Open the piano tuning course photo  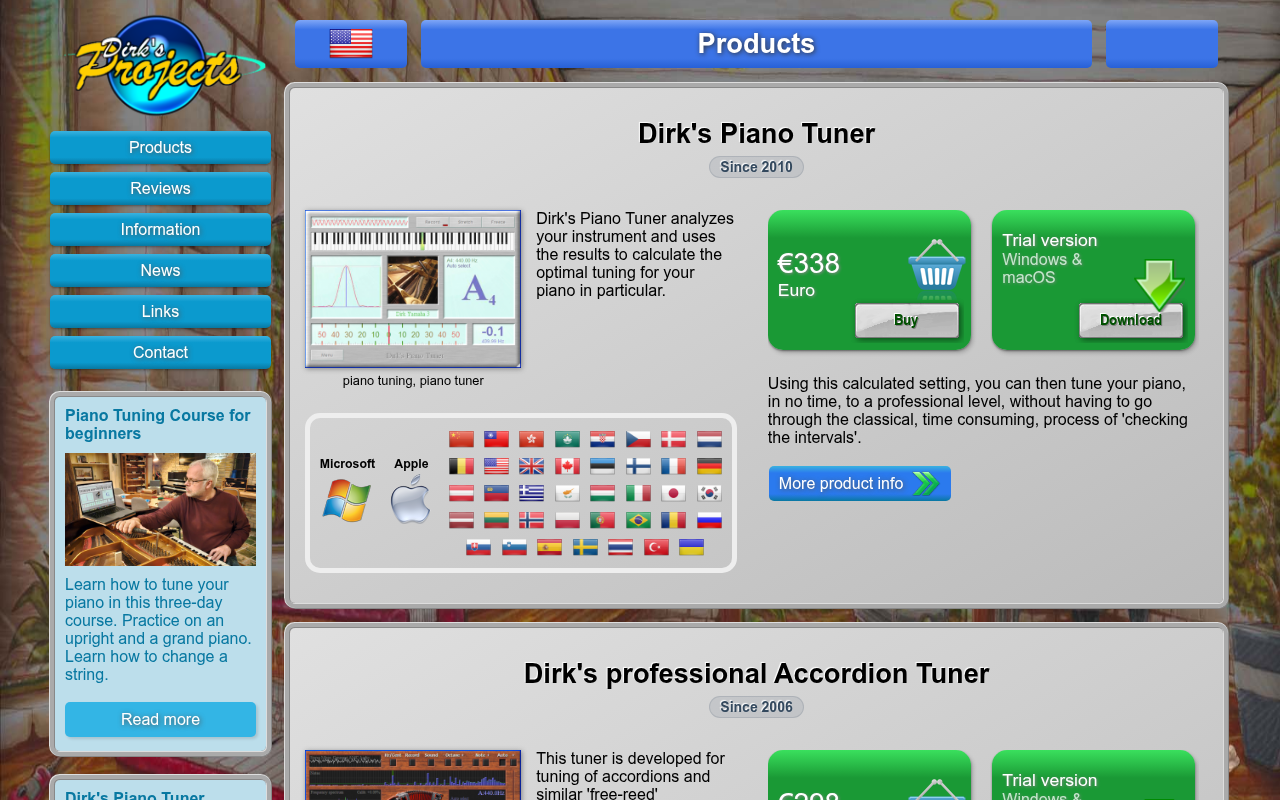[x=160, y=510]
